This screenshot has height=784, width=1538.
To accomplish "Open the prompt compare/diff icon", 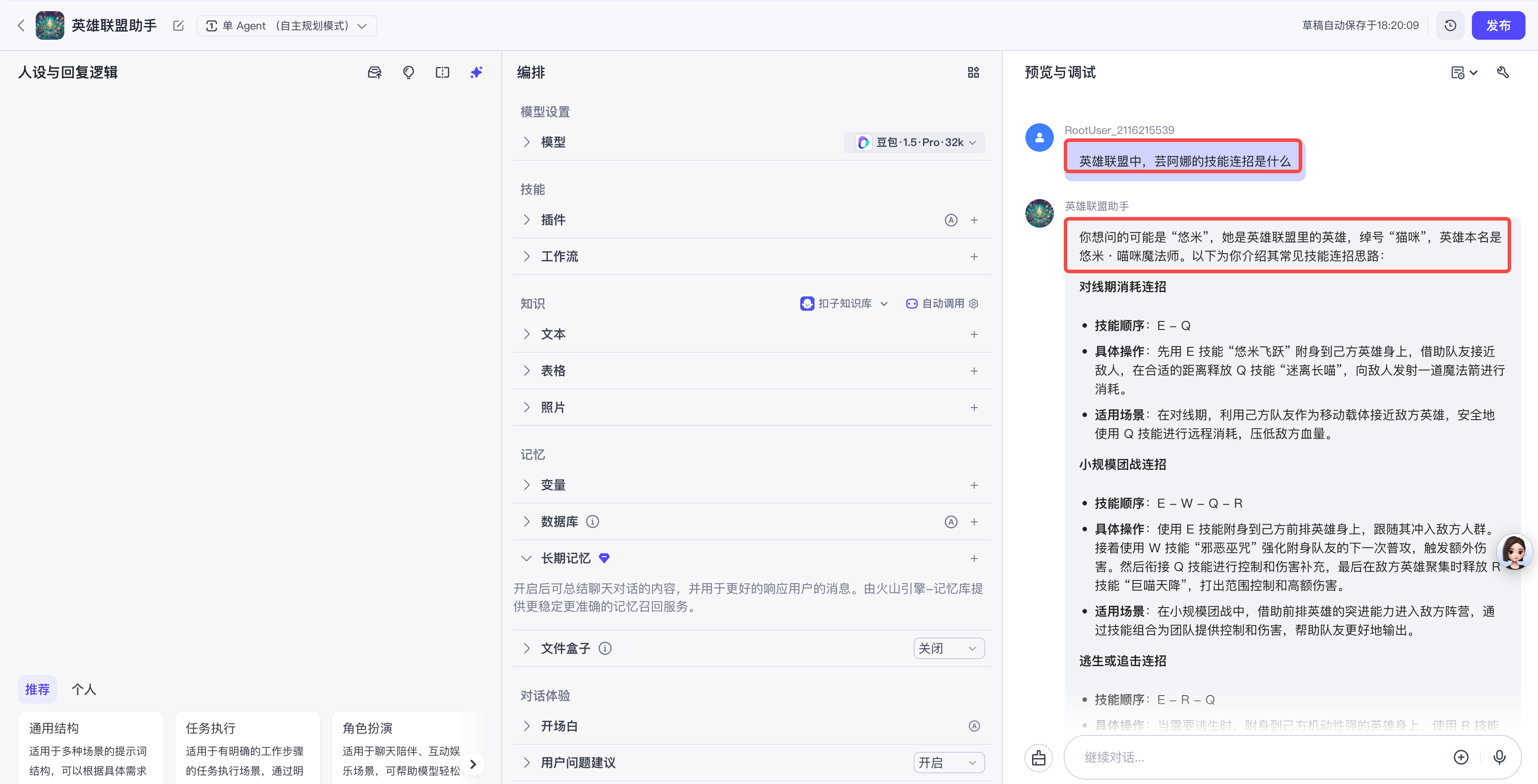I will point(443,71).
